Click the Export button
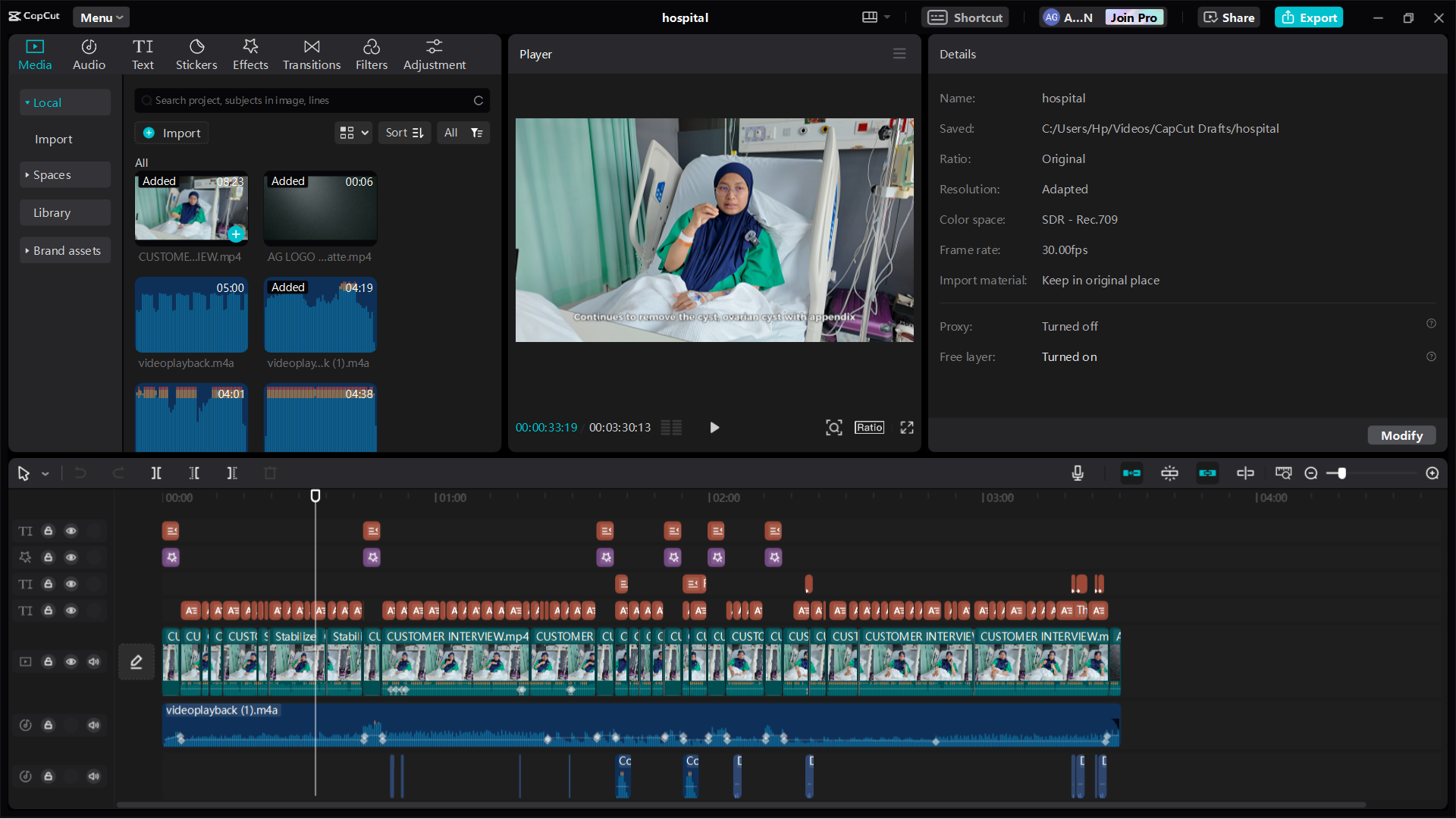The height and width of the screenshot is (819, 1456). pyautogui.click(x=1309, y=17)
